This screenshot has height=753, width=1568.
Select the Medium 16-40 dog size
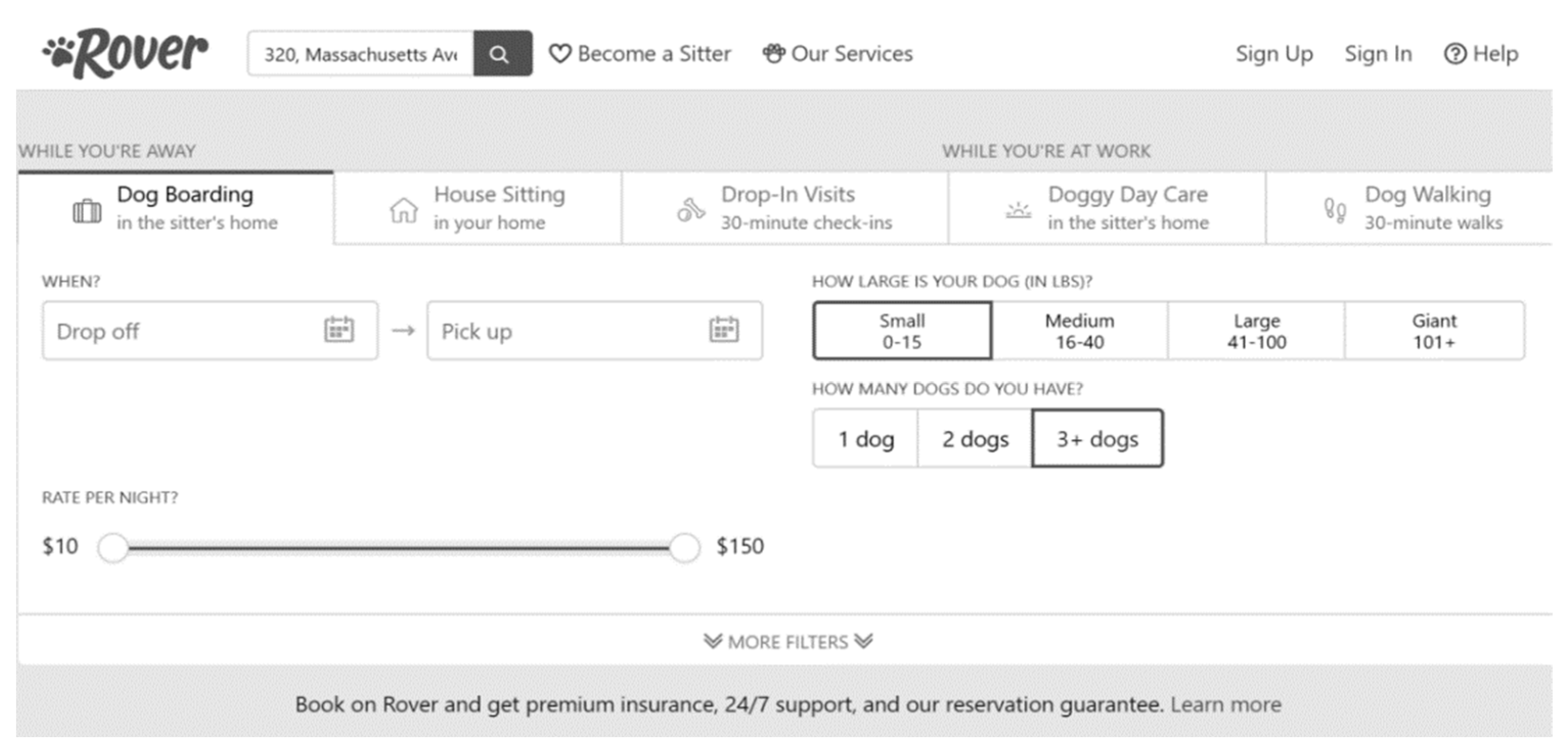1079,331
